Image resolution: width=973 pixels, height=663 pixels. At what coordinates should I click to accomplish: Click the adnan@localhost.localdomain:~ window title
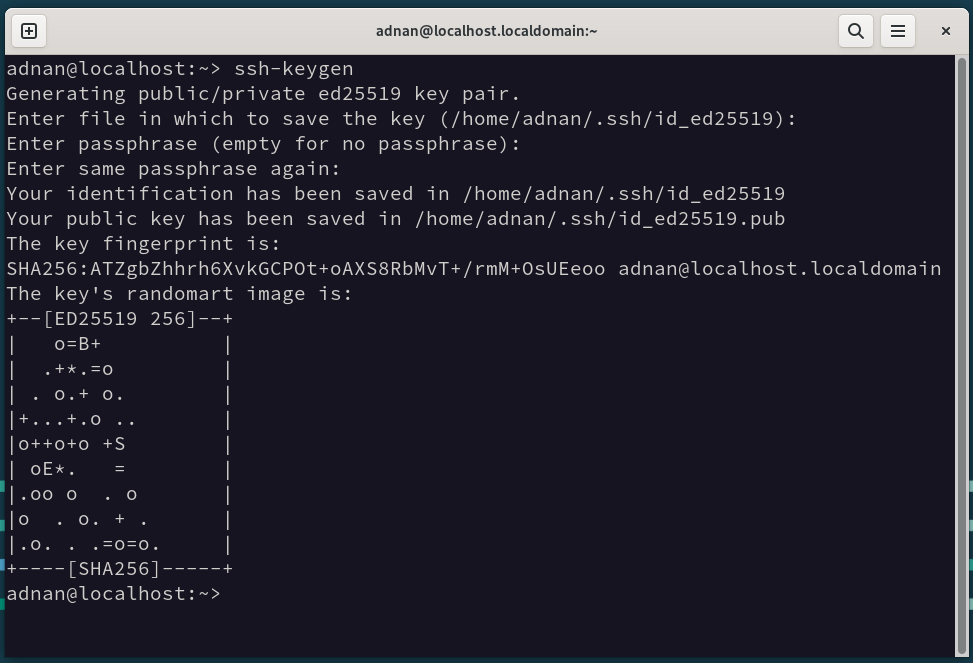pyautogui.click(x=486, y=31)
